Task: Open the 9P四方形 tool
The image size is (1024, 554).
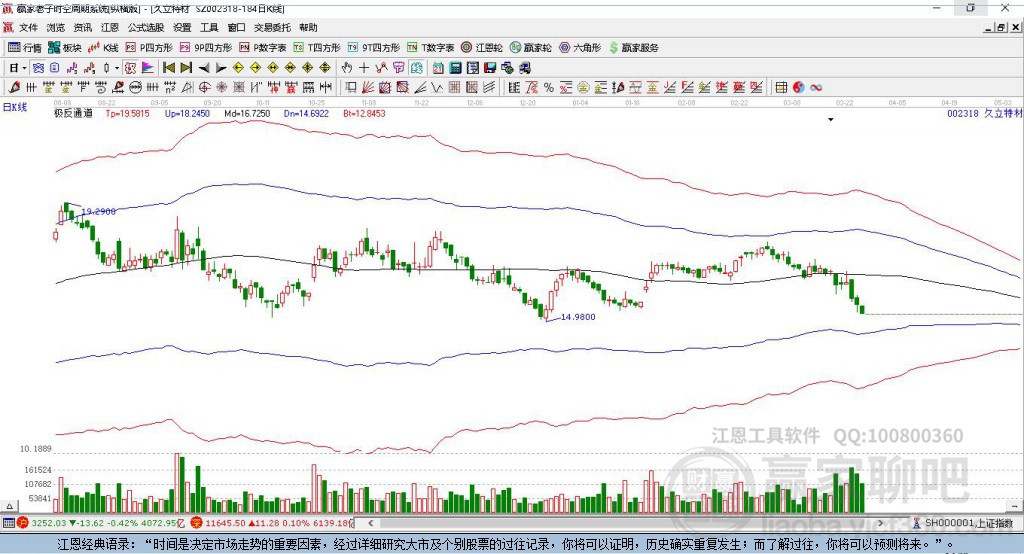Action: pyautogui.click(x=206, y=48)
